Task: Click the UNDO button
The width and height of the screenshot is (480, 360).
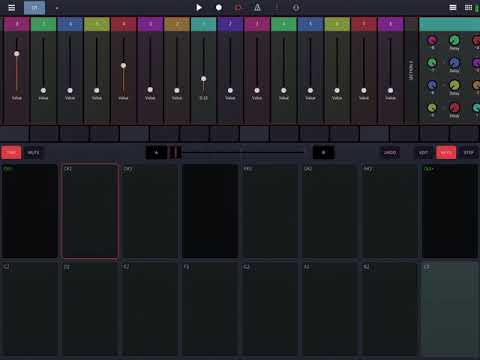Action: pyautogui.click(x=390, y=153)
